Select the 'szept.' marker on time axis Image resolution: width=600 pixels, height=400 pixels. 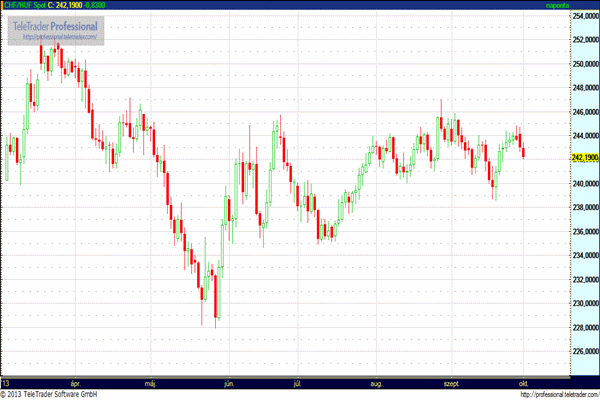[451, 382]
